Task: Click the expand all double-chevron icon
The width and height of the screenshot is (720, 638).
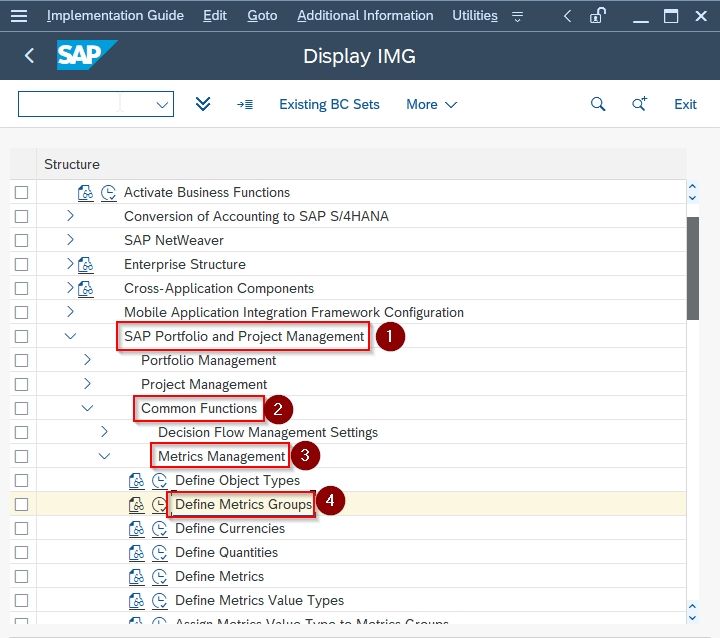Action: pos(203,104)
